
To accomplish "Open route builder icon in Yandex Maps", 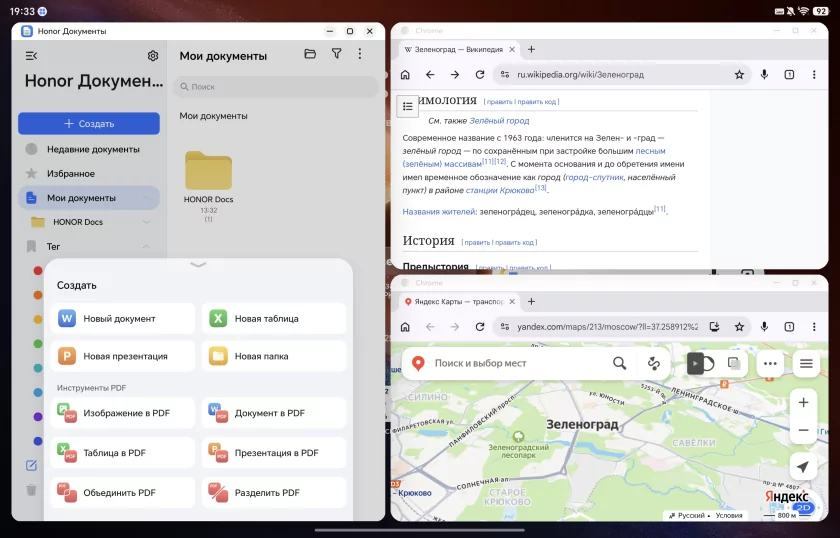I will tap(654, 363).
